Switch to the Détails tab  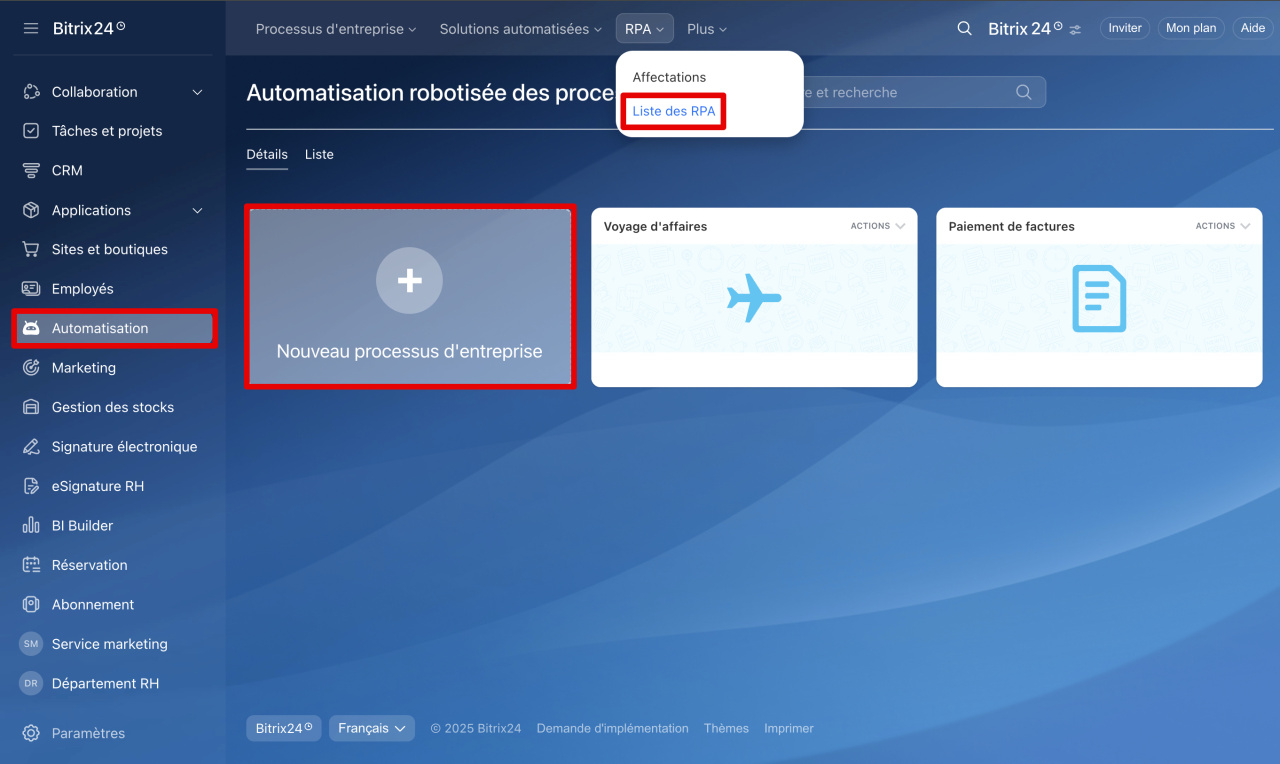267,154
